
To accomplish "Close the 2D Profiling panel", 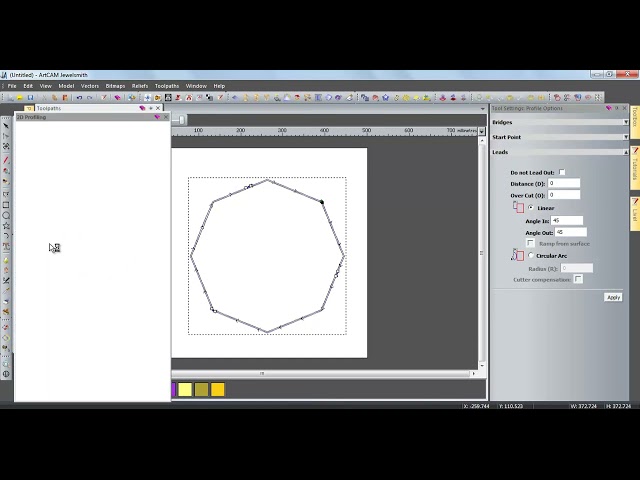I will tap(166, 117).
